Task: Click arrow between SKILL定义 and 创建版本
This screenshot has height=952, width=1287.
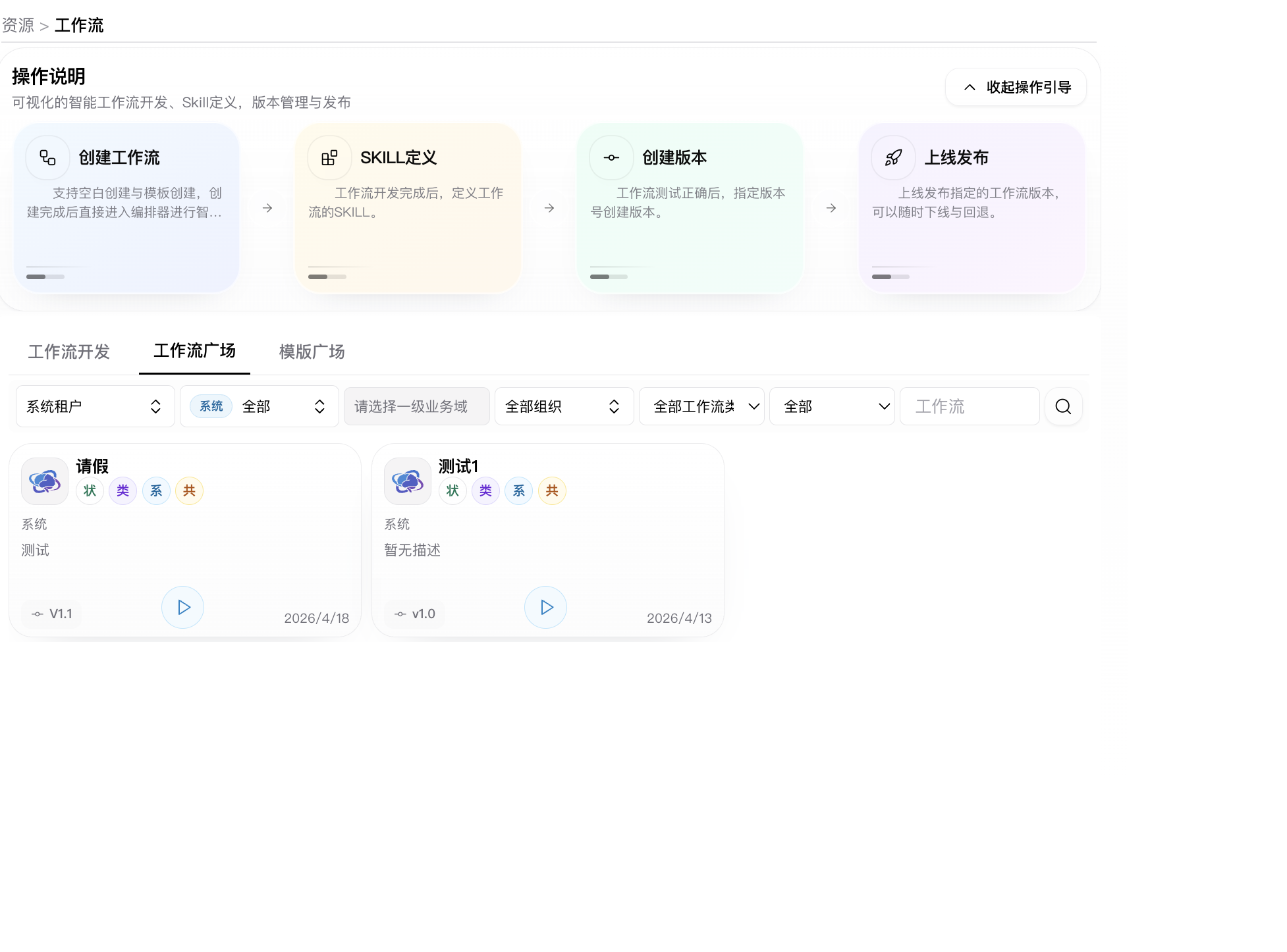Action: click(x=549, y=208)
